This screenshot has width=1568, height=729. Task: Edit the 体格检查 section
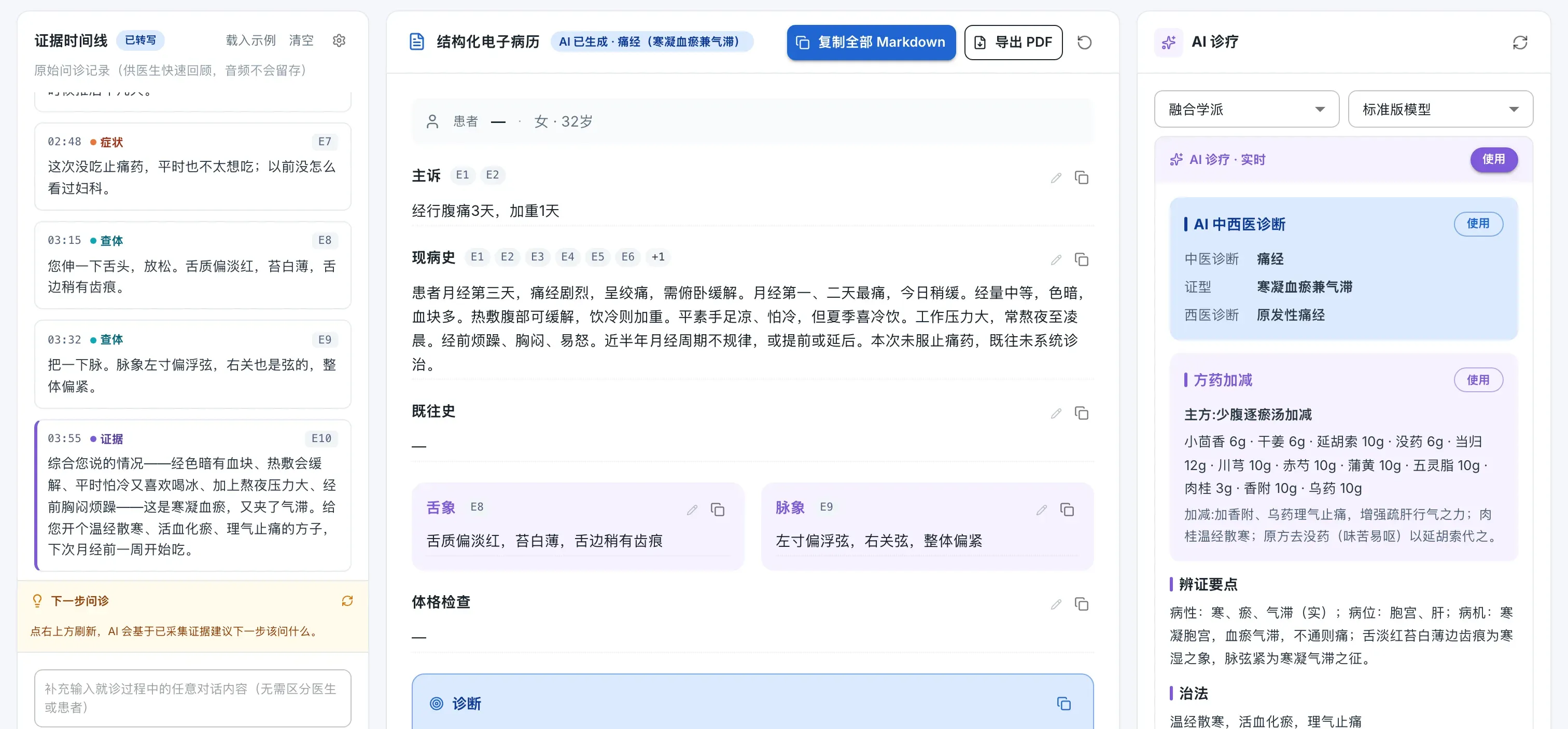(x=1056, y=603)
